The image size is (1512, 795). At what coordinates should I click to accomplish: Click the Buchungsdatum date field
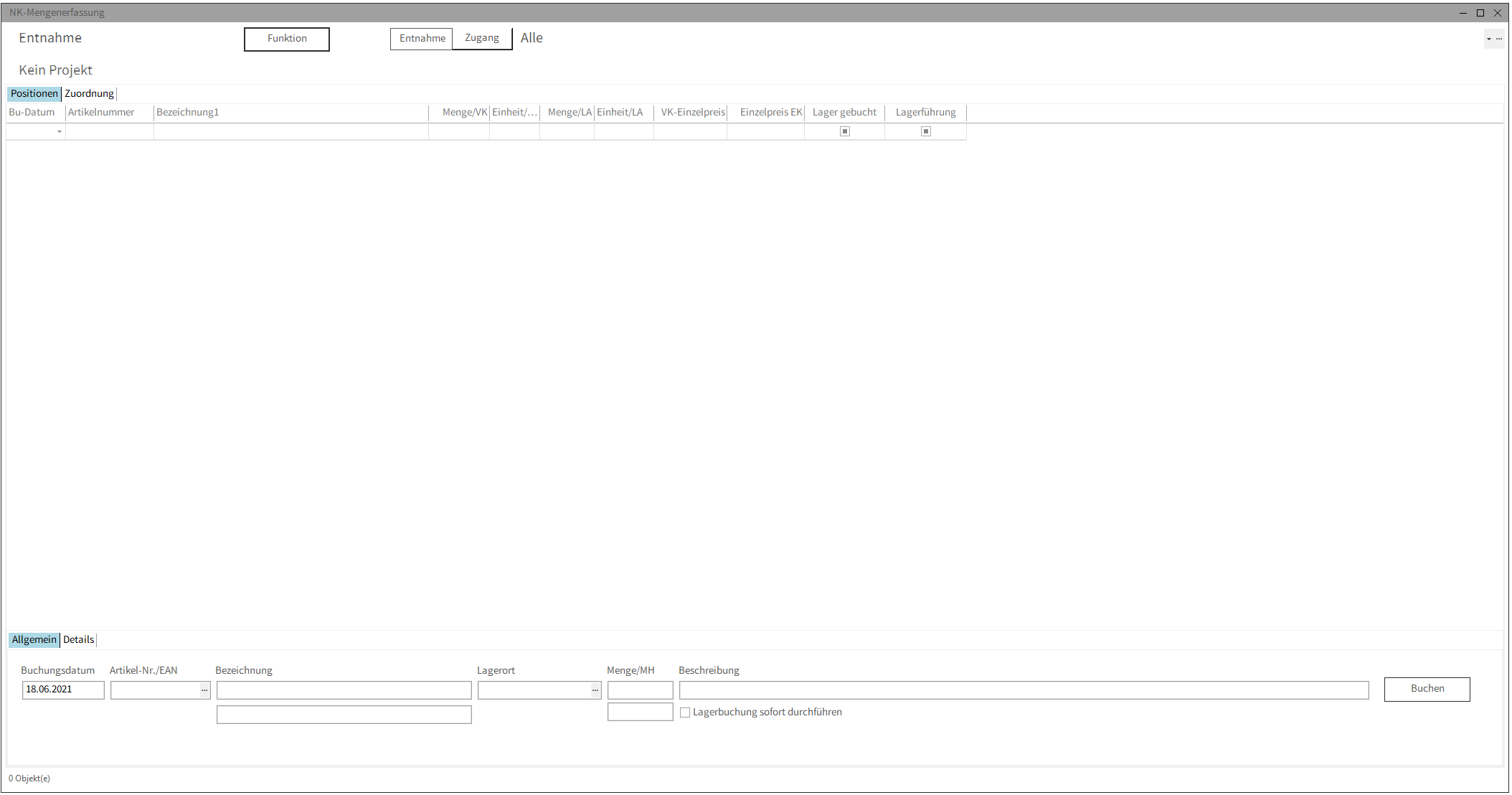pos(63,690)
